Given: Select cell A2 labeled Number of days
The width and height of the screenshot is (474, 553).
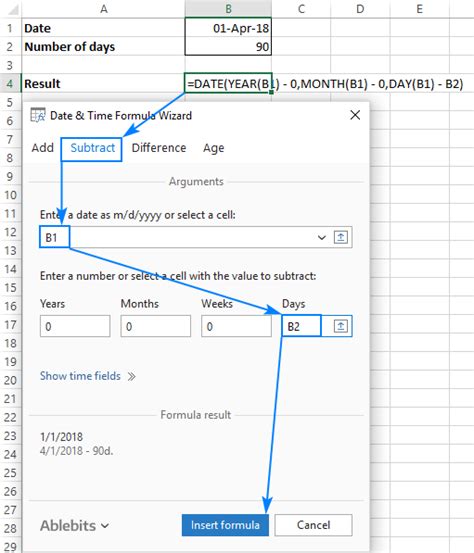Looking at the screenshot, I should point(103,46).
